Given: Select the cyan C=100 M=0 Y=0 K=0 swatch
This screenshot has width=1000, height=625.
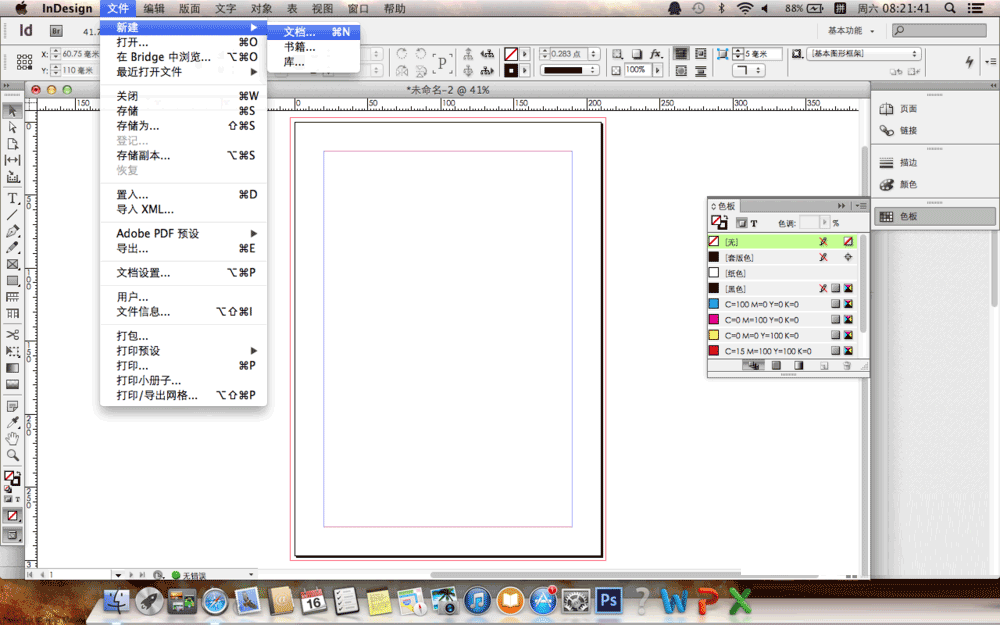Looking at the screenshot, I should point(761,304).
